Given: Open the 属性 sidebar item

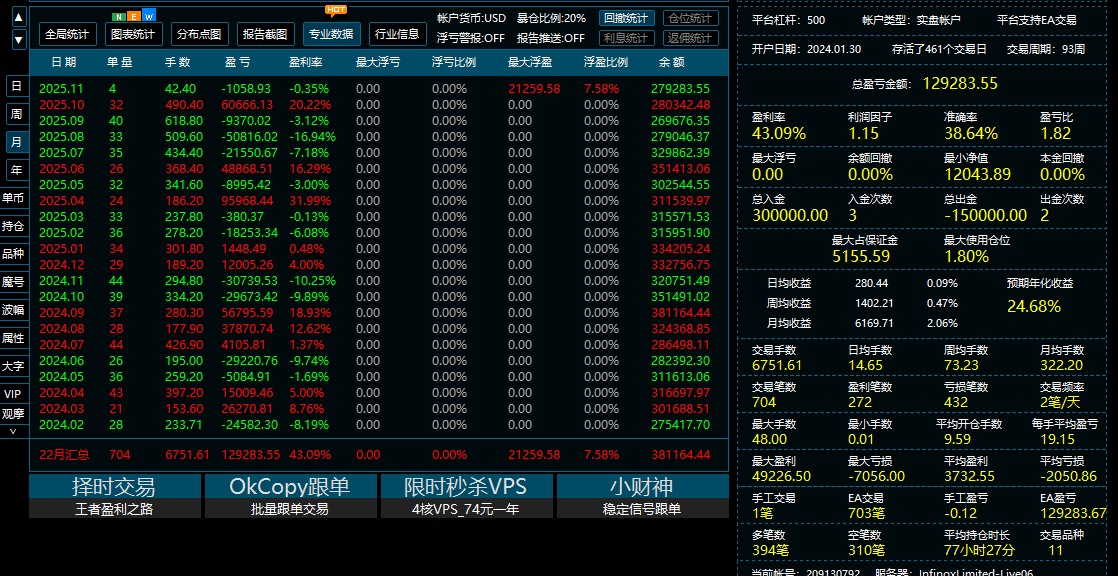Looking at the screenshot, I should pos(13,338).
